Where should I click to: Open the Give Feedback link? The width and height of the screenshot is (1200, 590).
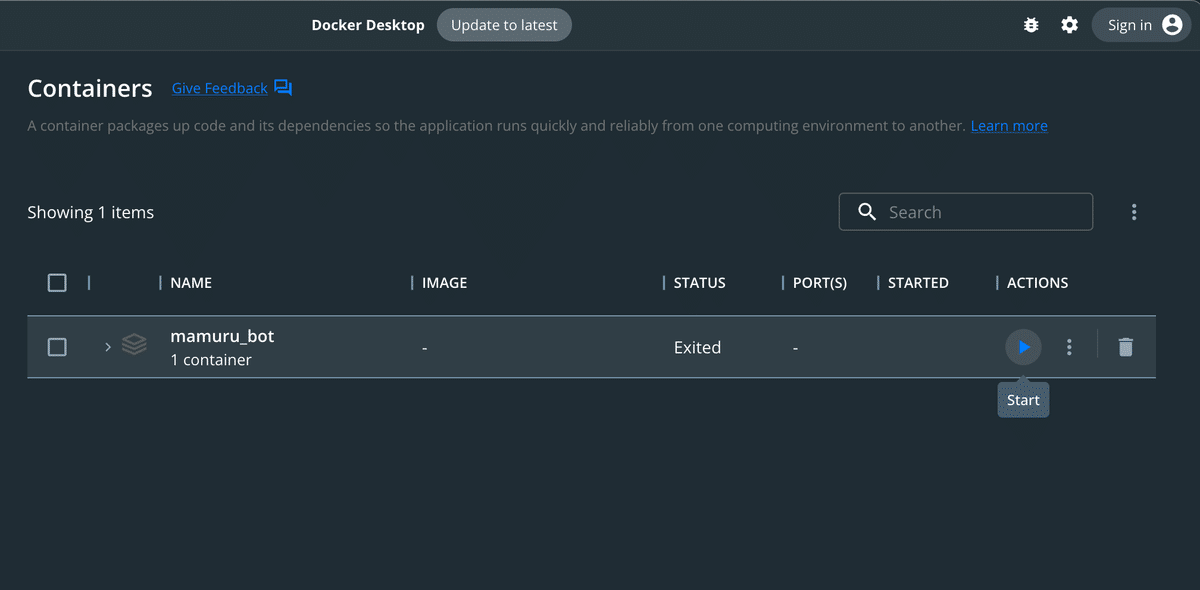click(219, 87)
